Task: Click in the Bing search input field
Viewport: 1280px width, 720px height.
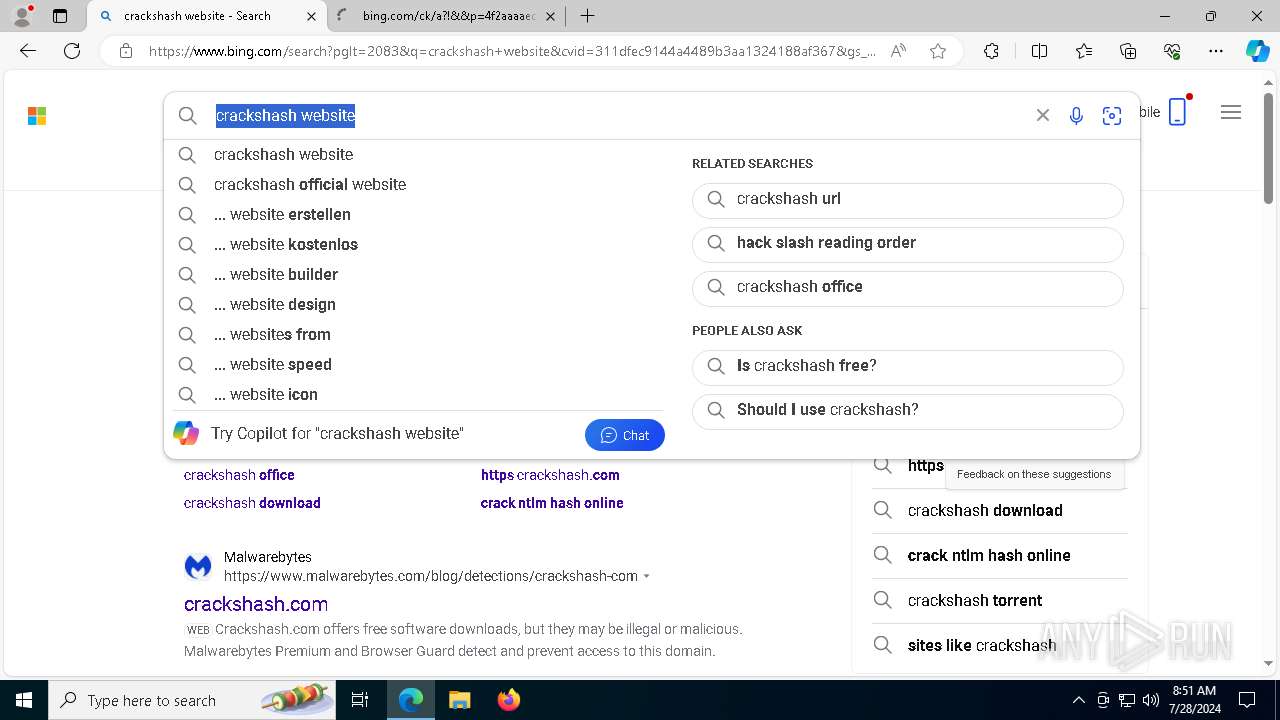Action: click(x=620, y=116)
